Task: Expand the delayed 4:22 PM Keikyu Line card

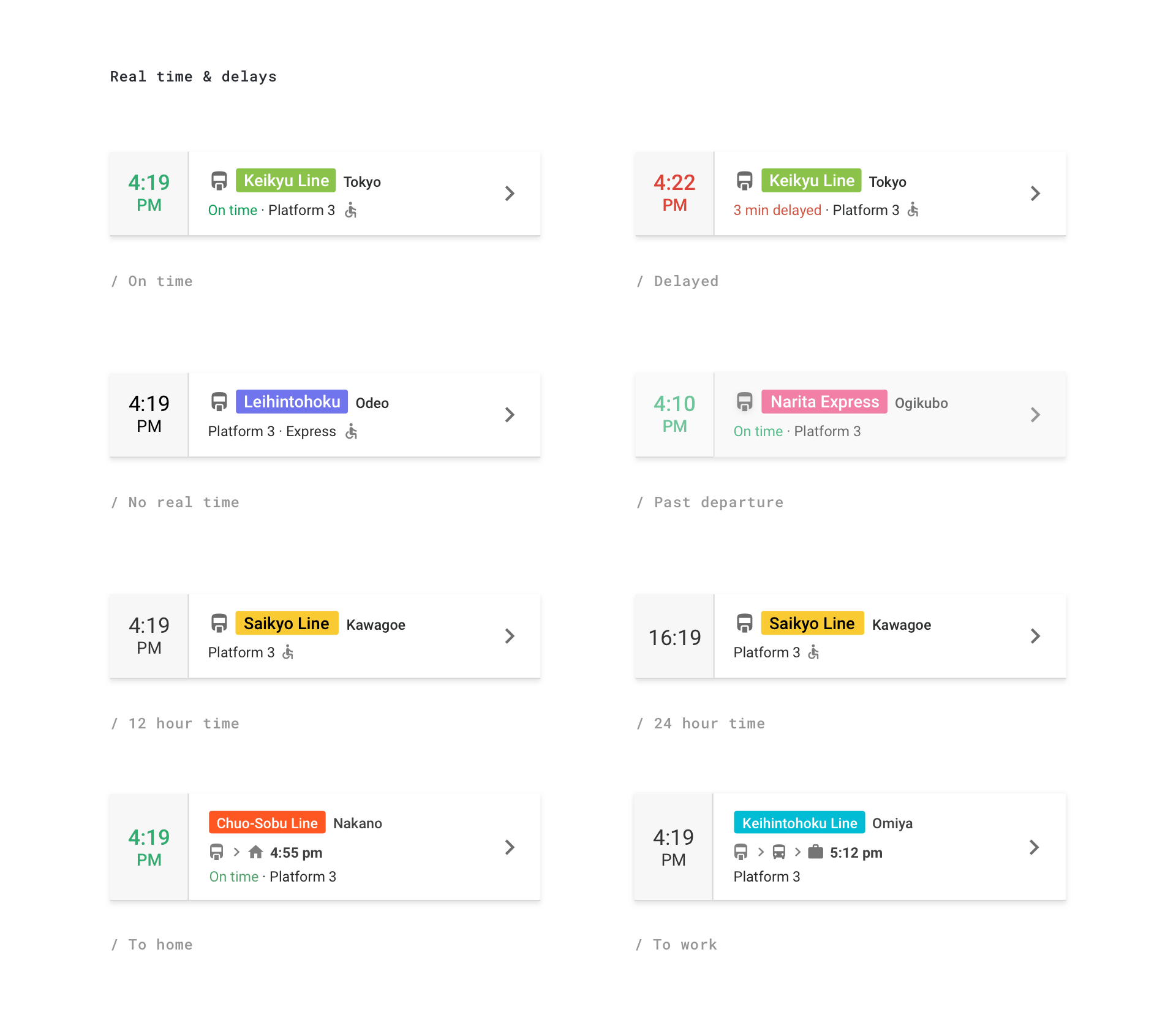Action: click(1035, 194)
